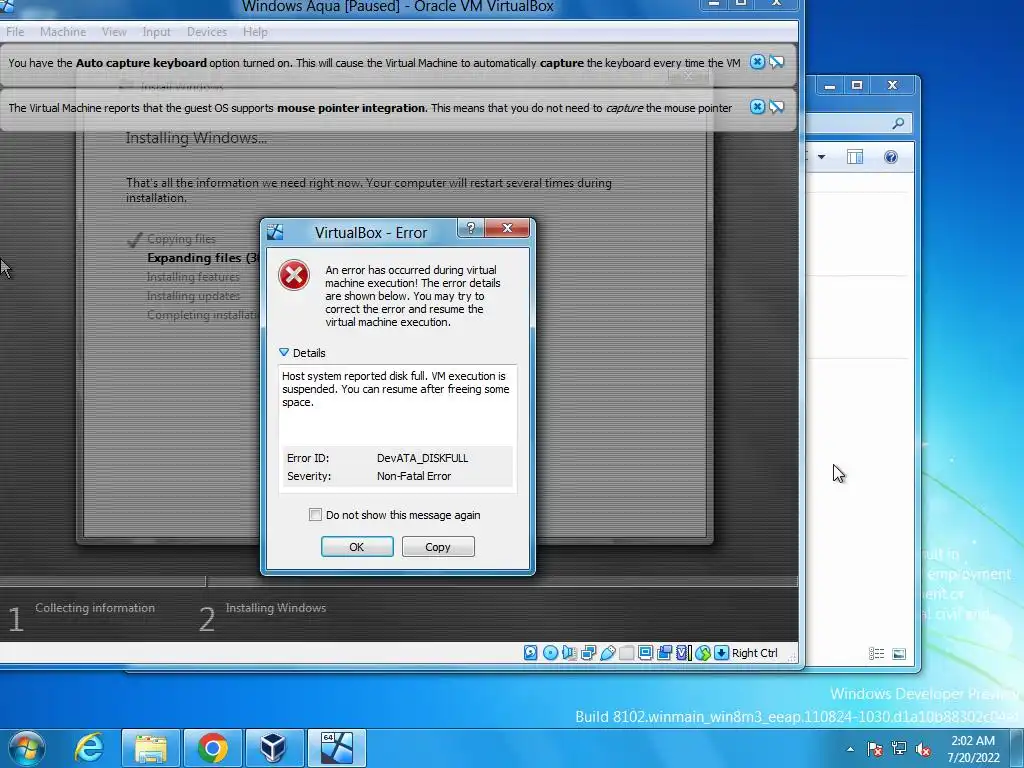Open the Input menu
This screenshot has height=768, width=1024.
pos(156,31)
